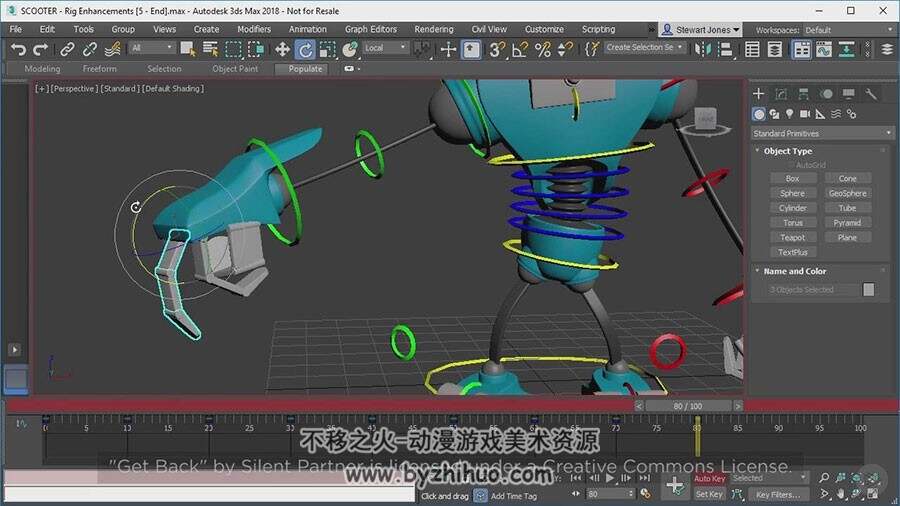This screenshot has height=506, width=900.
Task: Open the File menu
Action: 15,29
